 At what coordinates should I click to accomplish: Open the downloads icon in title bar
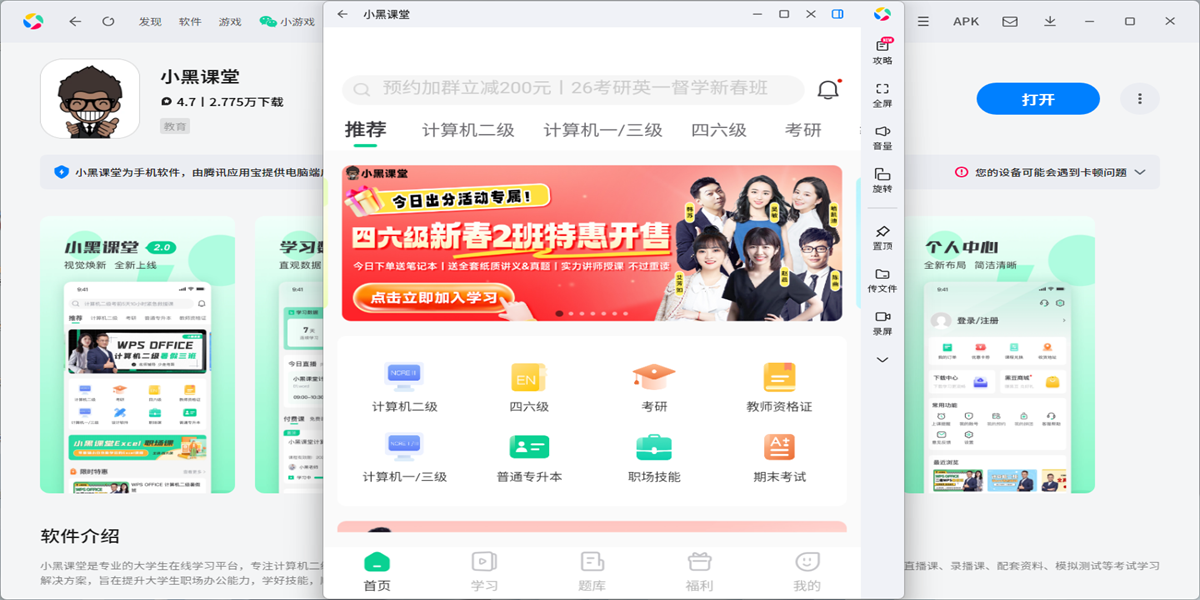pyautogui.click(x=1050, y=21)
